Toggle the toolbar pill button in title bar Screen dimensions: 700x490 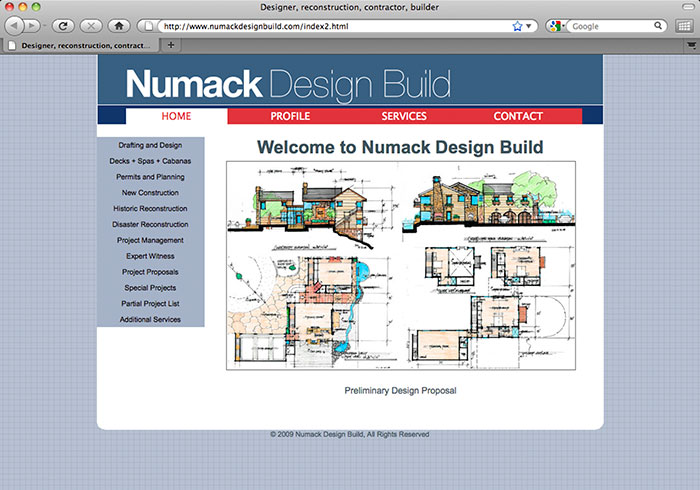click(688, 7)
